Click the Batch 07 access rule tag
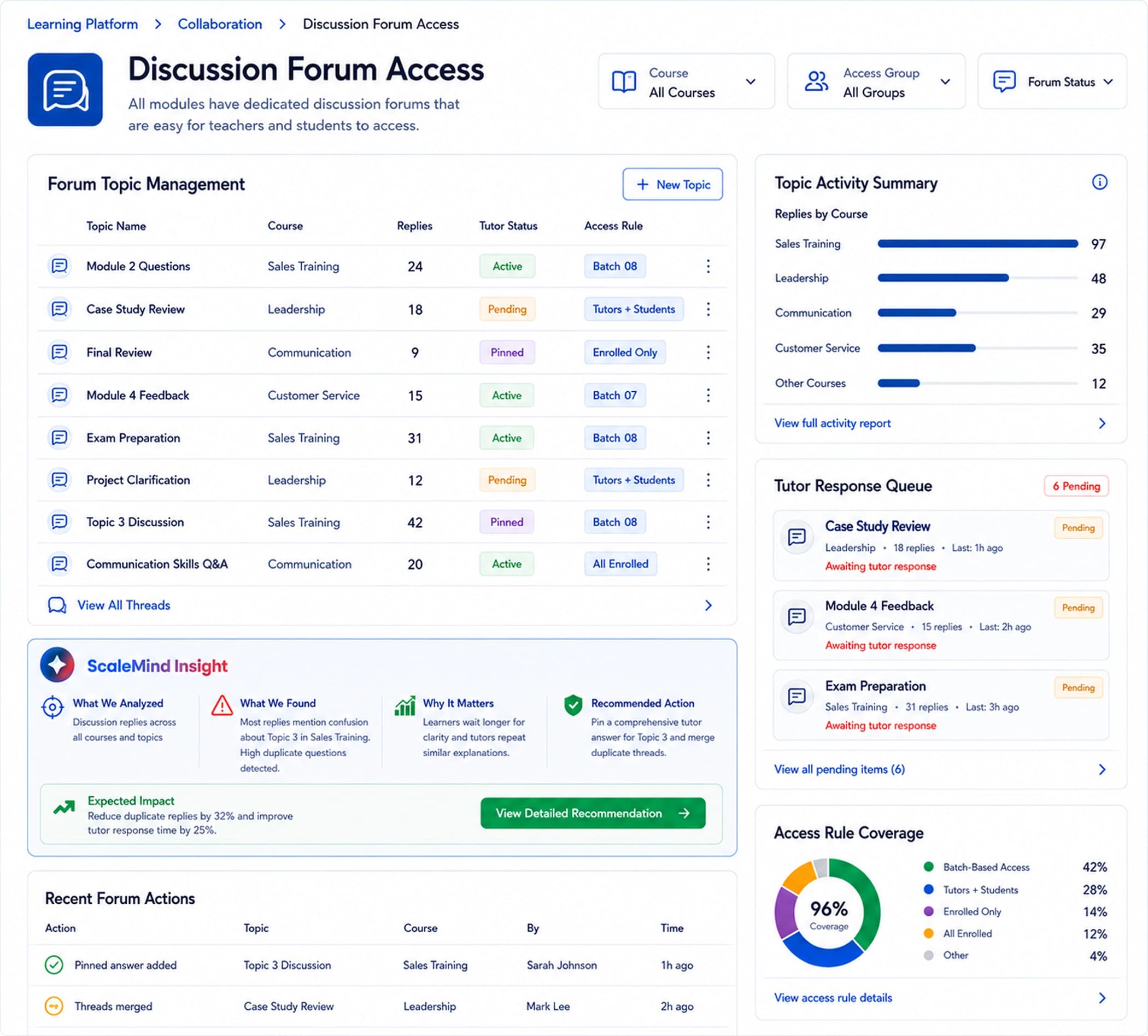The height and width of the screenshot is (1036, 1148). 614,395
